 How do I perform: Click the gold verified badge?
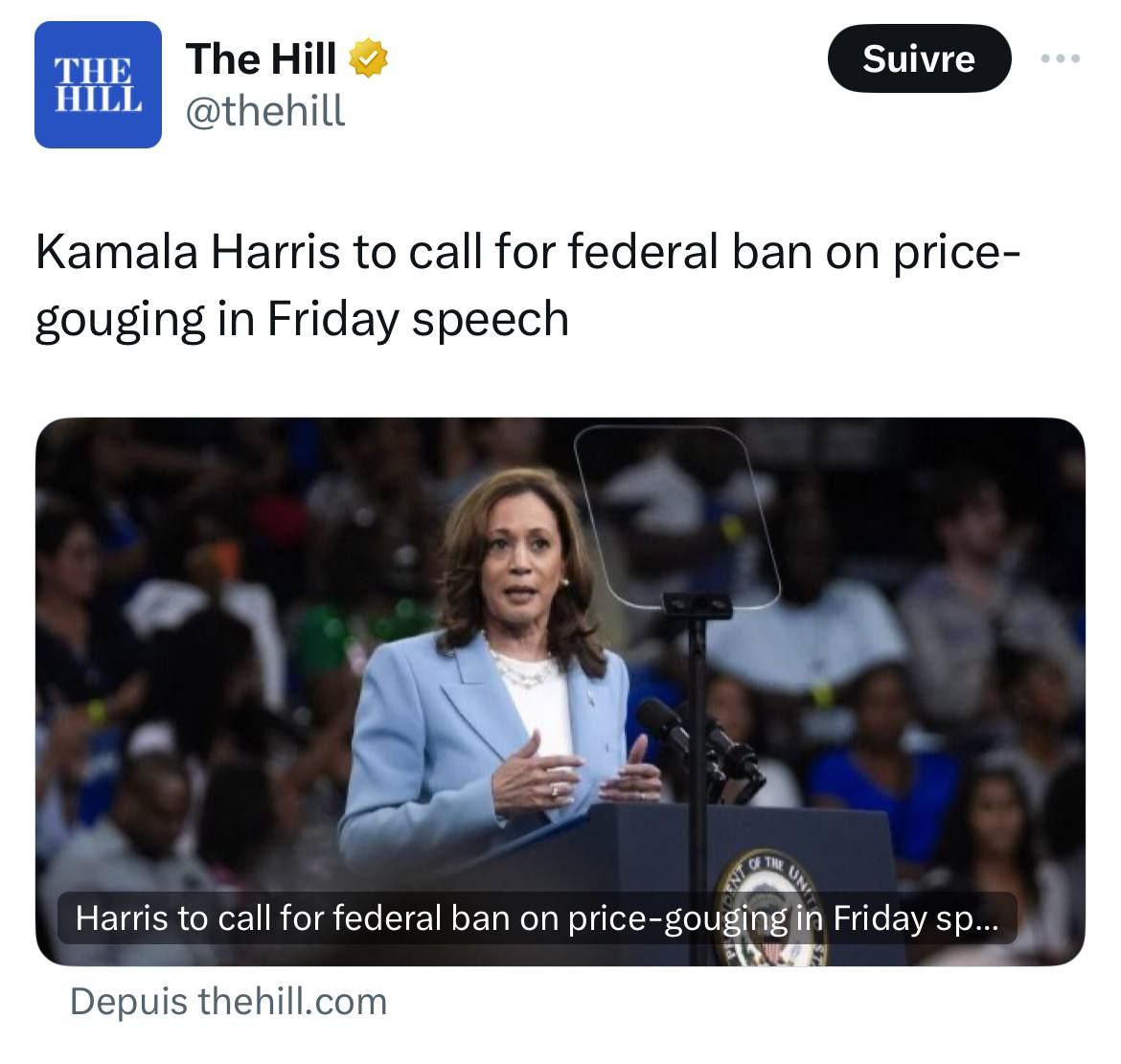pos(368,57)
